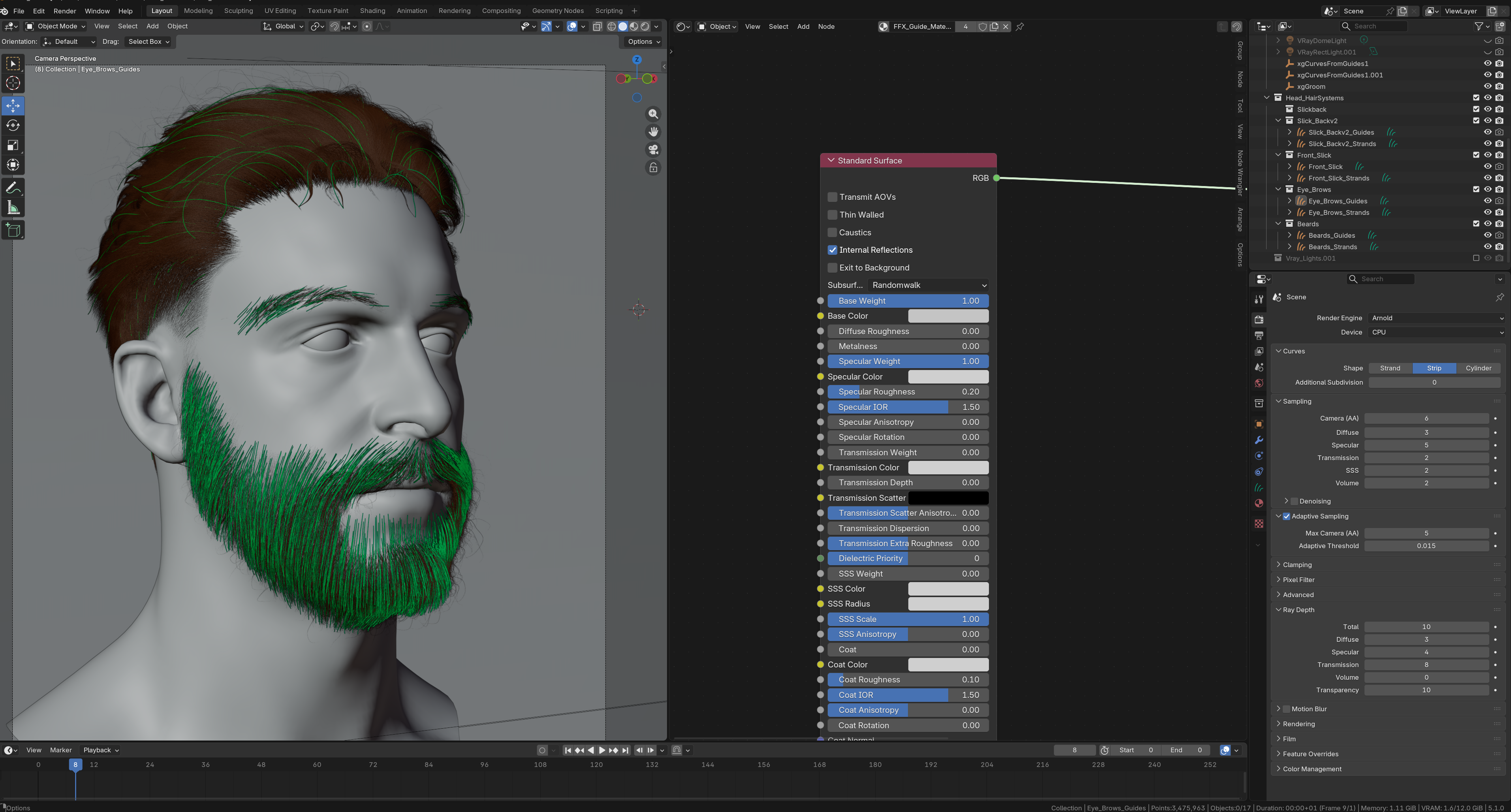Enable Exit to Background checkbox
This screenshot has height=812, width=1511.
click(x=833, y=267)
